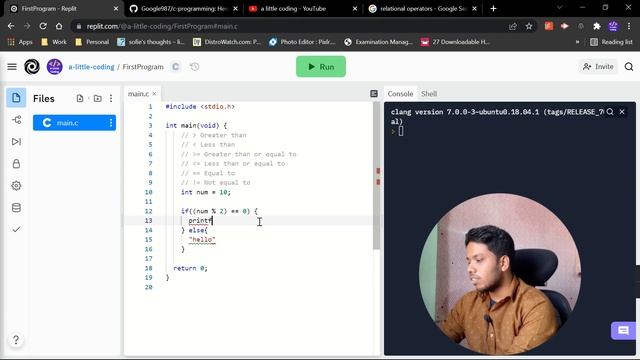
Task: Switch to the GitHub c-programming browser tab
Action: [184, 9]
